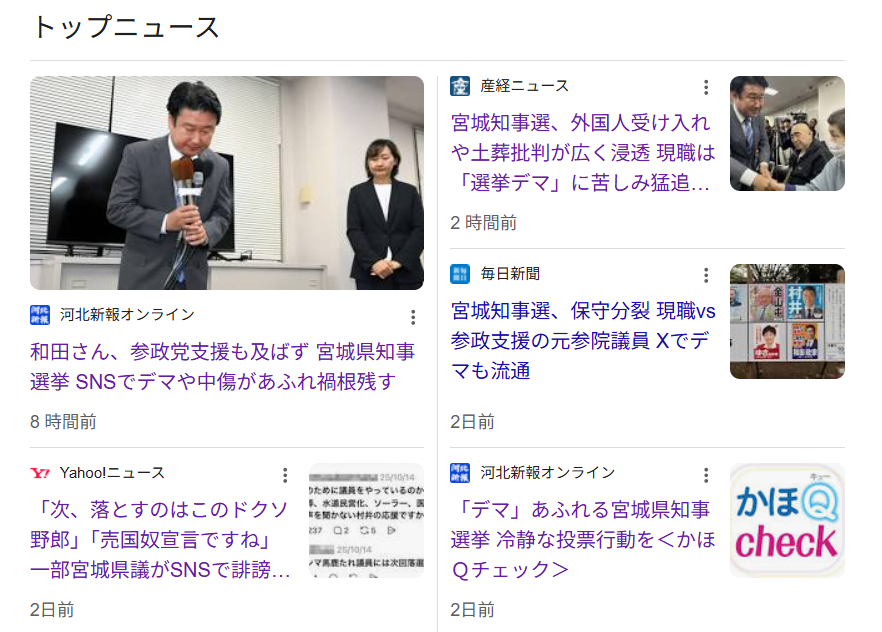882x632 pixels.
Task: Click election poster board thumbnail
Action: [787, 321]
